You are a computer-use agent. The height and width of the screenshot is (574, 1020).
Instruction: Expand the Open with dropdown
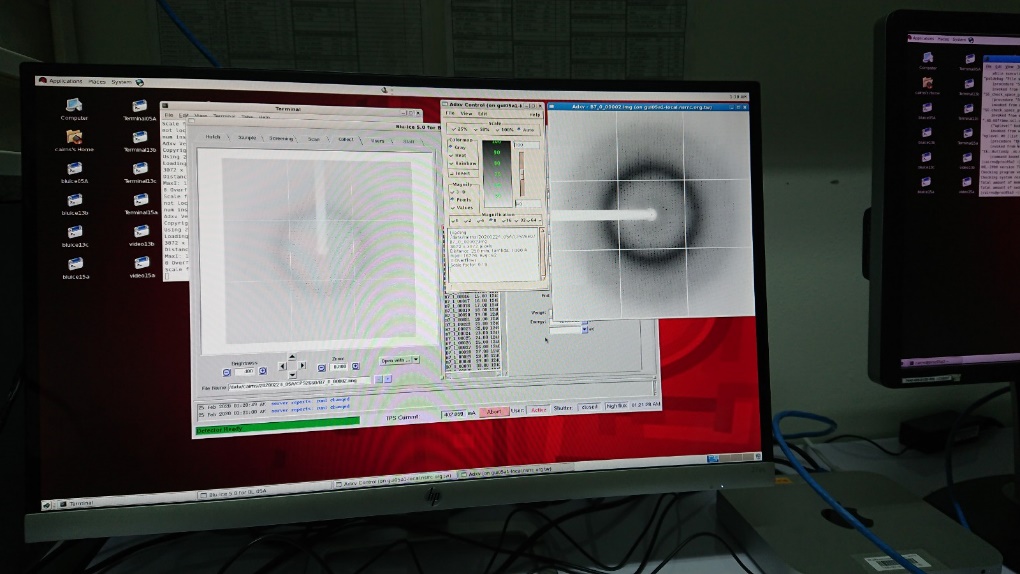point(399,360)
